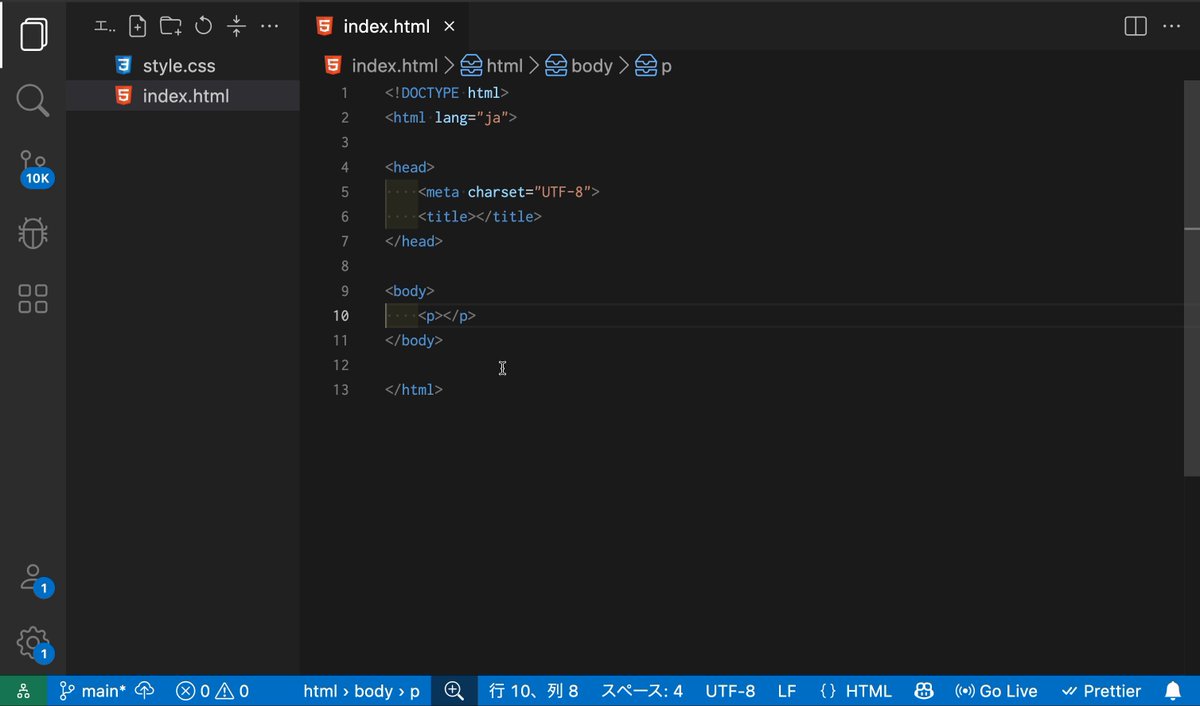Open the indentation selector in status bar
Image resolution: width=1200 pixels, height=706 pixels.
pyautogui.click(x=642, y=691)
